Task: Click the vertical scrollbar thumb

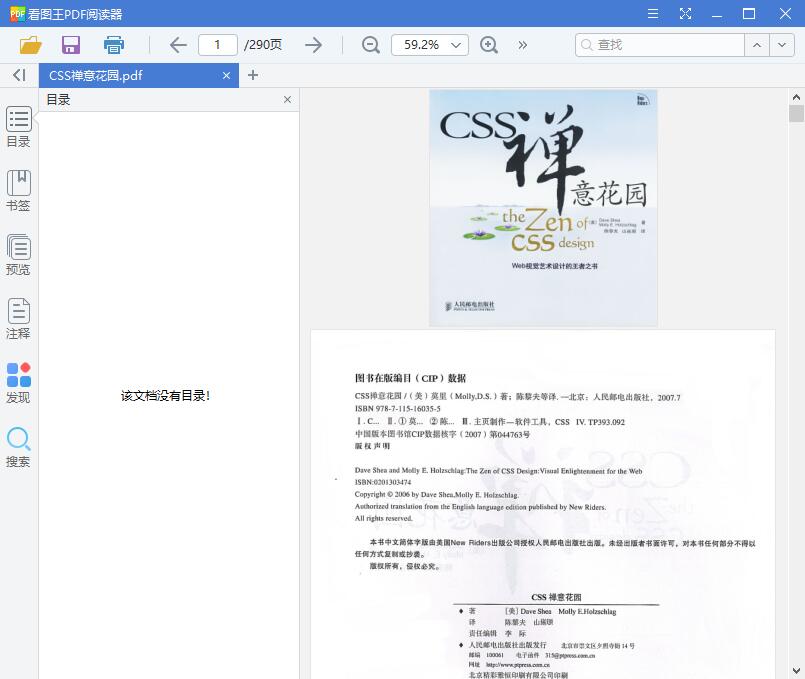Action: point(796,113)
